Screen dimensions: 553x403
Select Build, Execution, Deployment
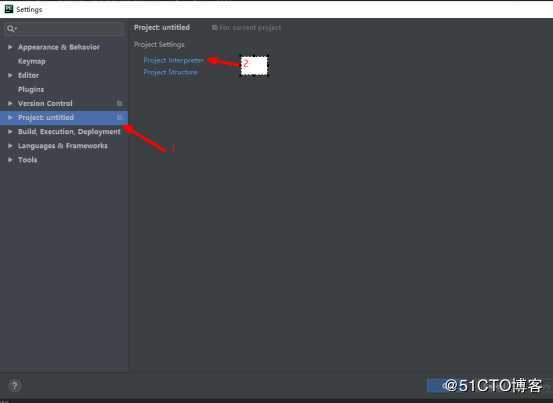(69, 132)
